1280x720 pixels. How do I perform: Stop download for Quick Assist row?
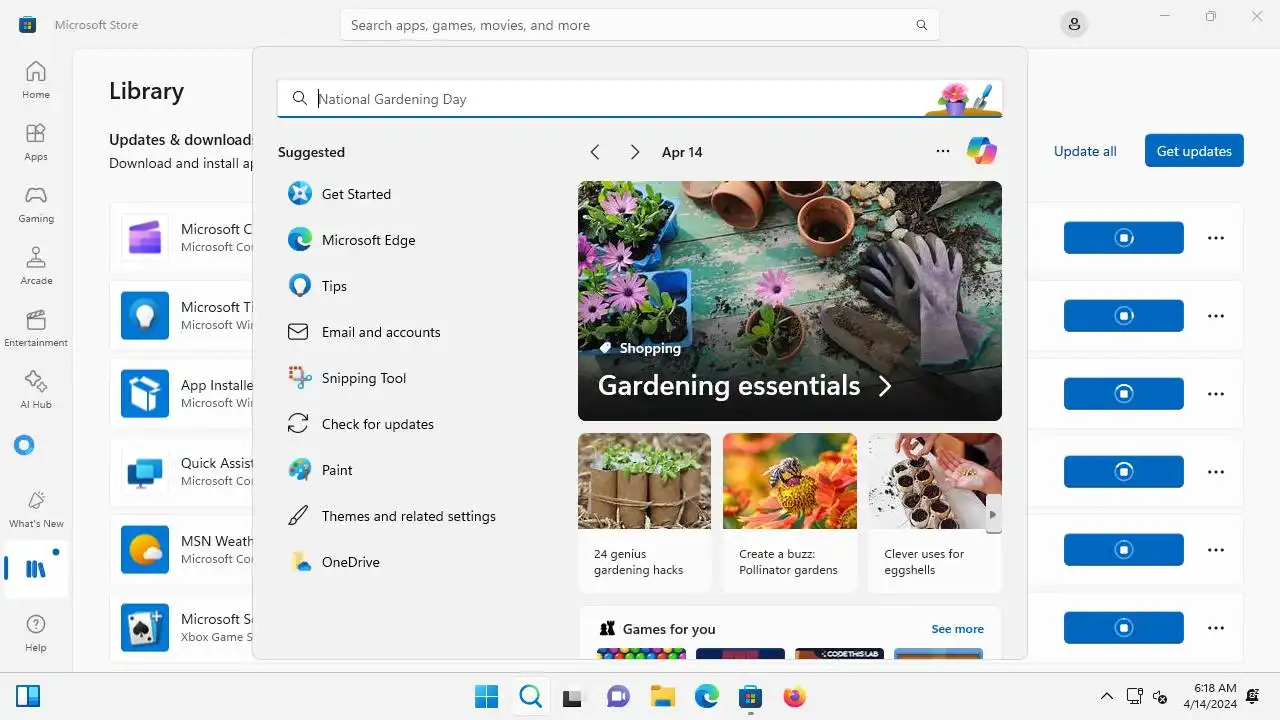pos(1124,472)
